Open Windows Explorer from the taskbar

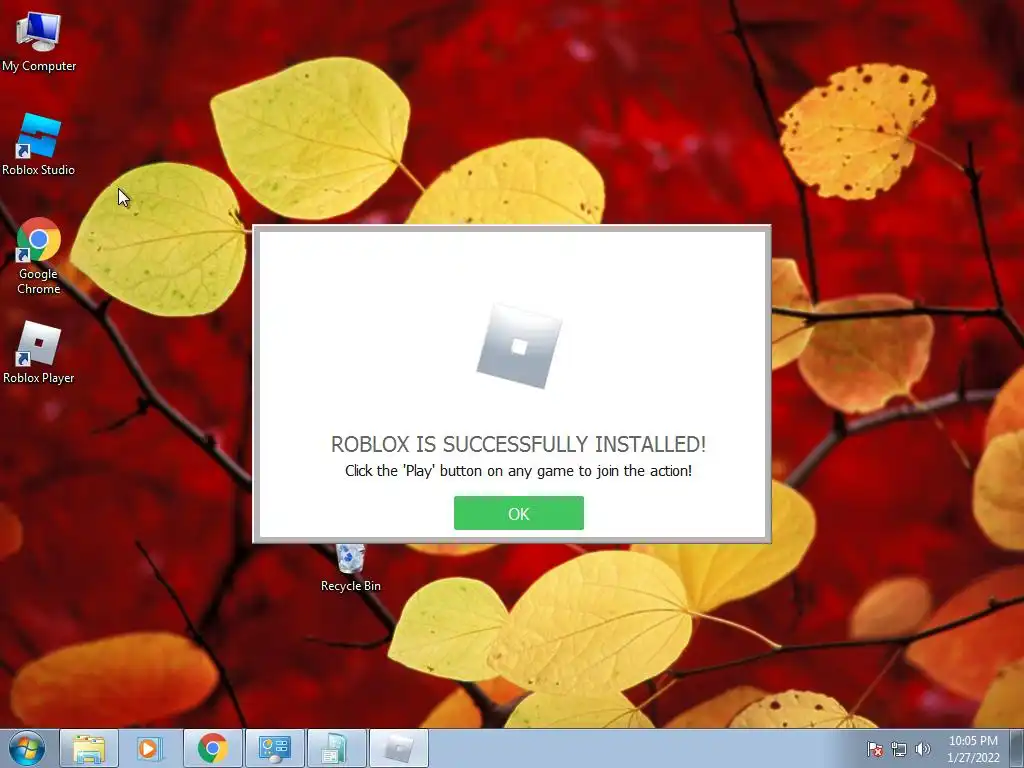[89, 748]
